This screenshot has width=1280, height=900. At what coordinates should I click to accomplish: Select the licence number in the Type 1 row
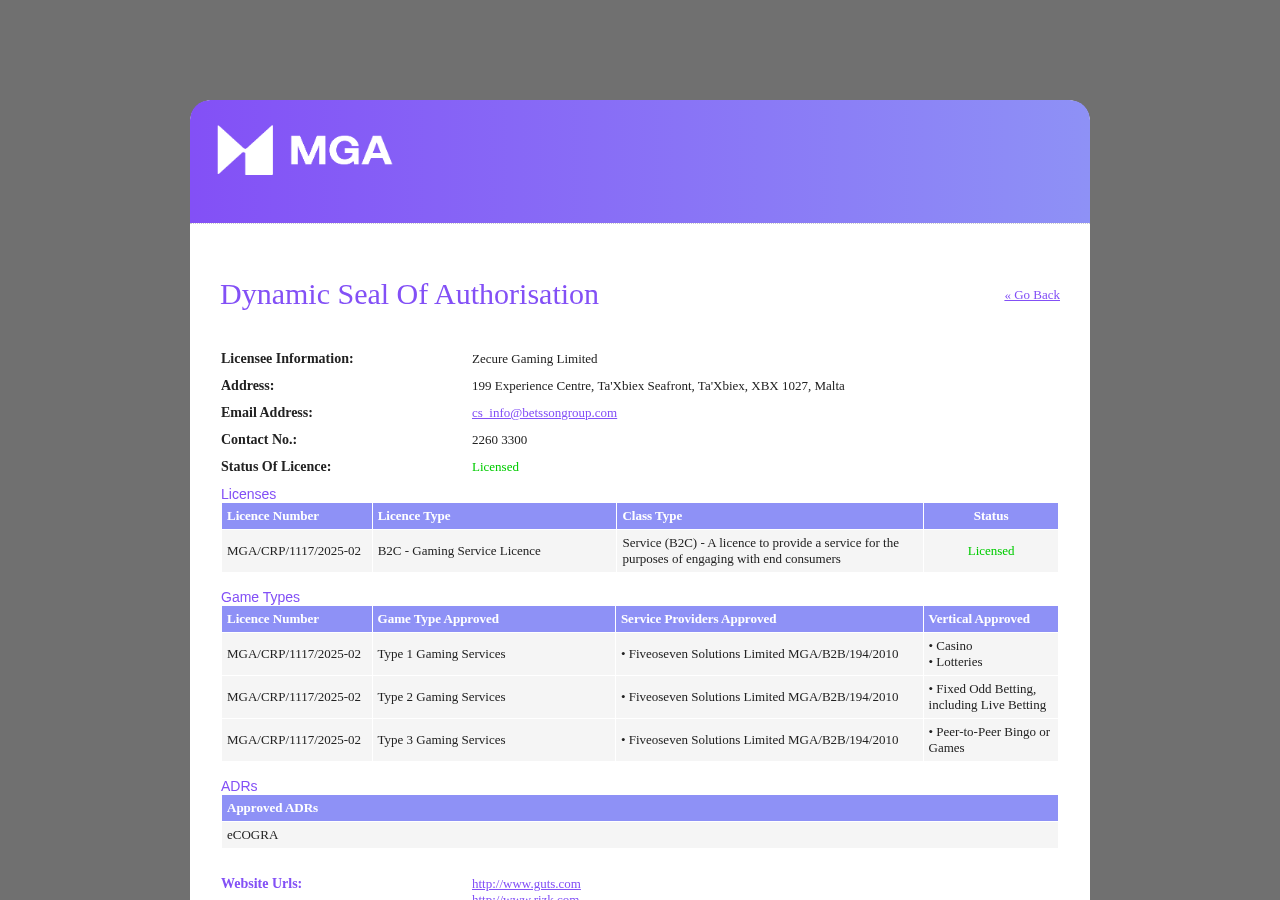(x=294, y=654)
